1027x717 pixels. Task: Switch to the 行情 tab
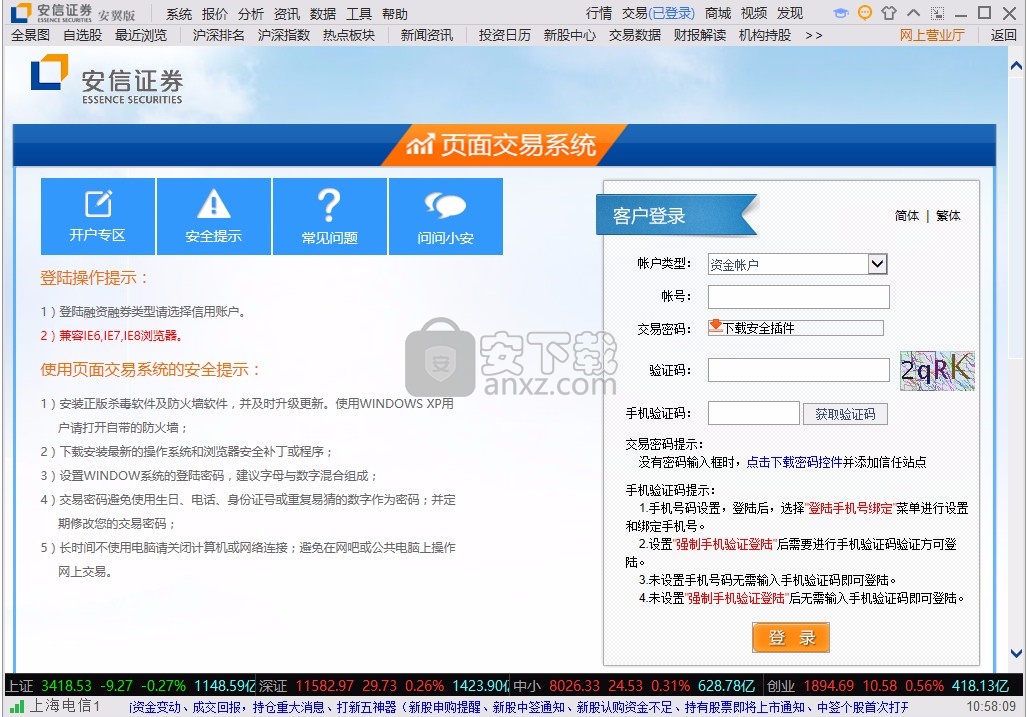[599, 13]
